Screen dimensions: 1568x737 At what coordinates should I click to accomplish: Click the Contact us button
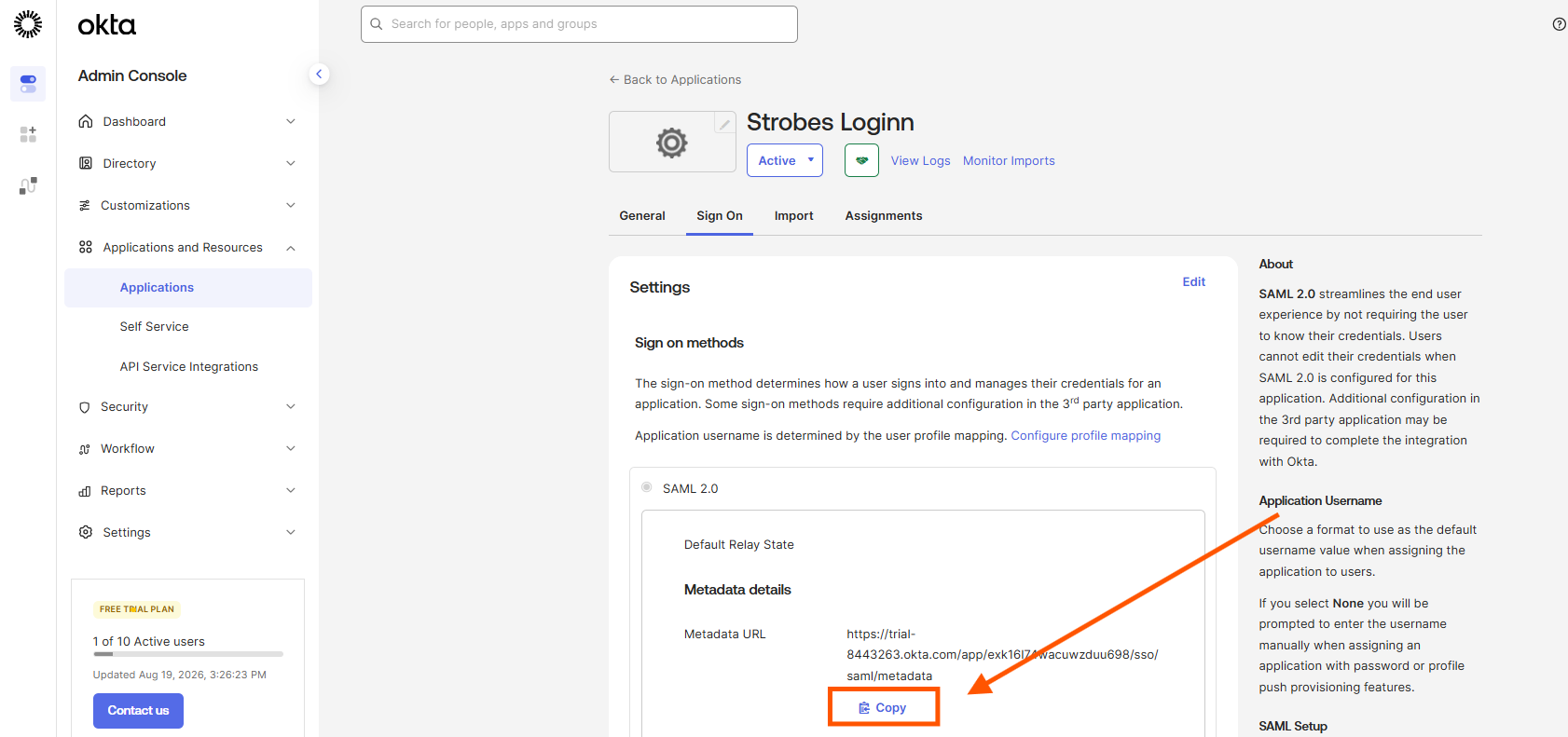coord(138,711)
